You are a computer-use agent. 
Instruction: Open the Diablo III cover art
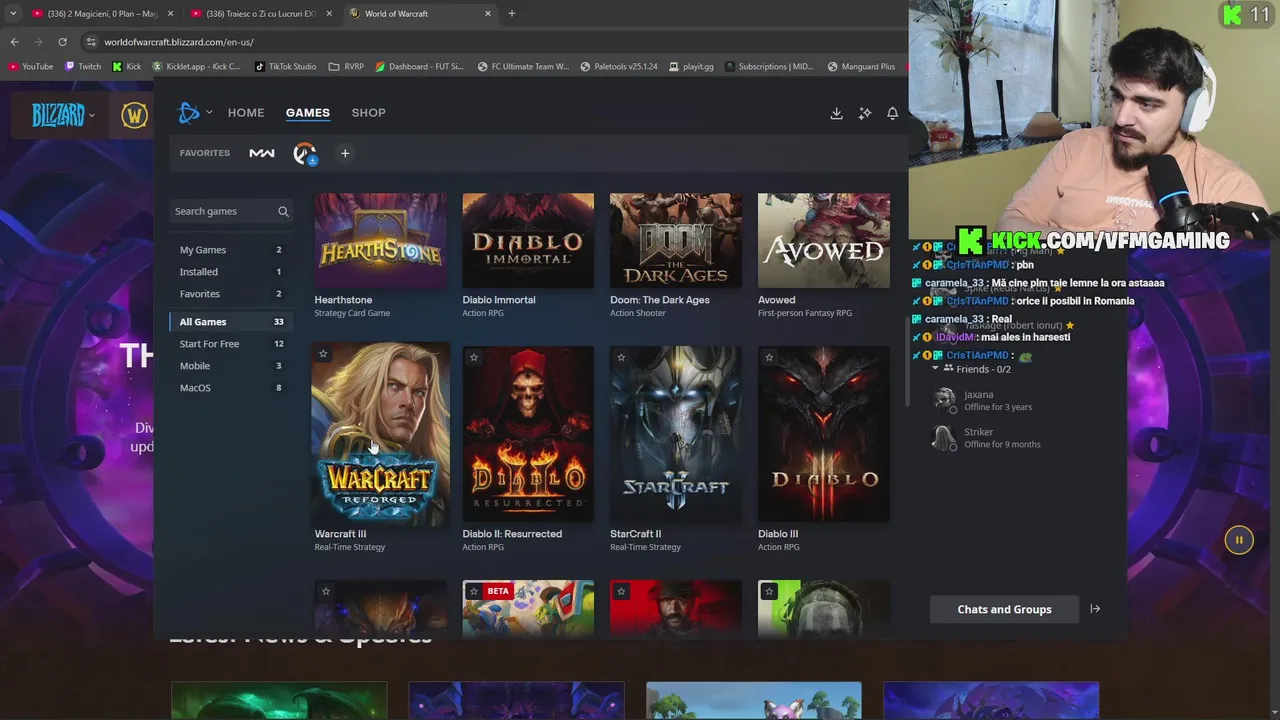pos(824,434)
